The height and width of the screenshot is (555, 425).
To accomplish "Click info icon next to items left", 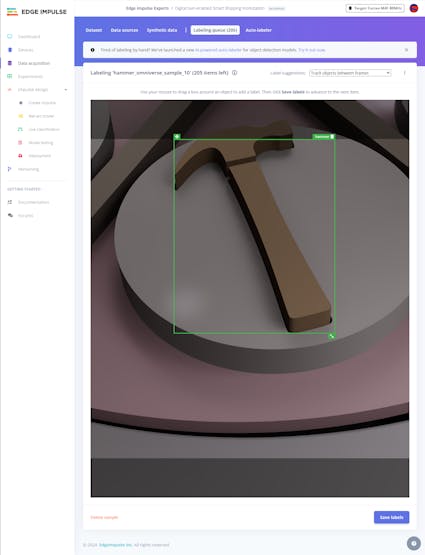I will 235,73.
